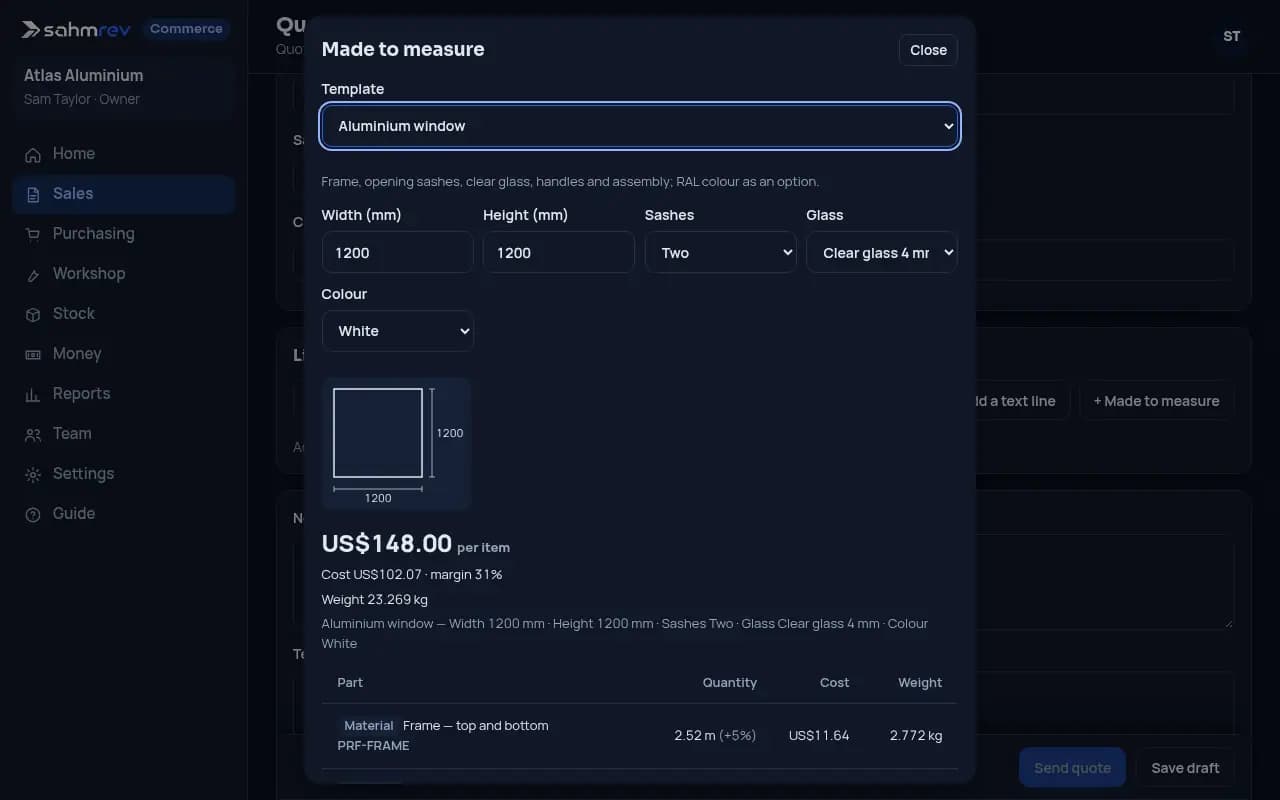Click the Team people icon
This screenshot has width=1280, height=800.
(x=33, y=434)
